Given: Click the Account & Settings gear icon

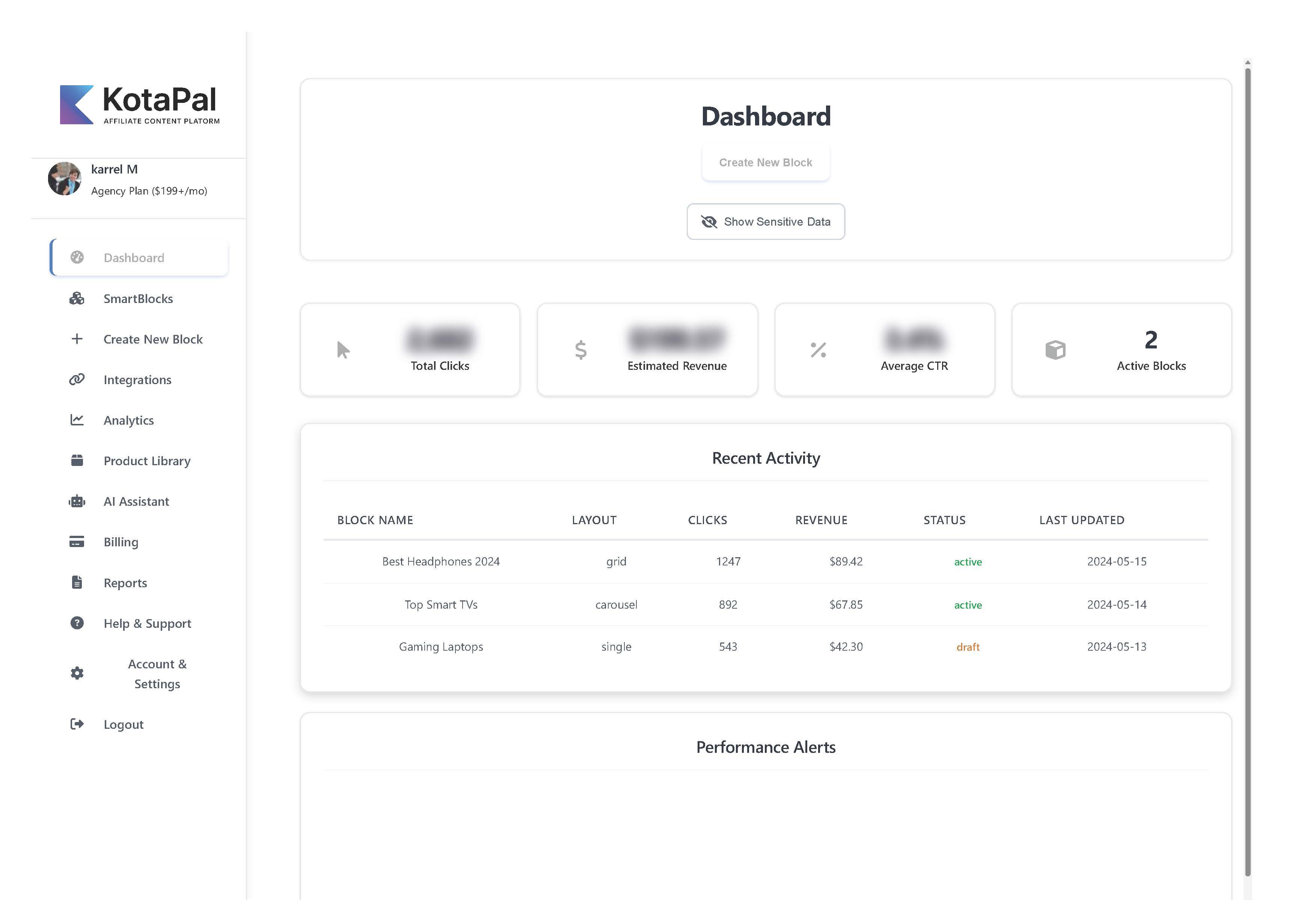Looking at the screenshot, I should coord(77,673).
